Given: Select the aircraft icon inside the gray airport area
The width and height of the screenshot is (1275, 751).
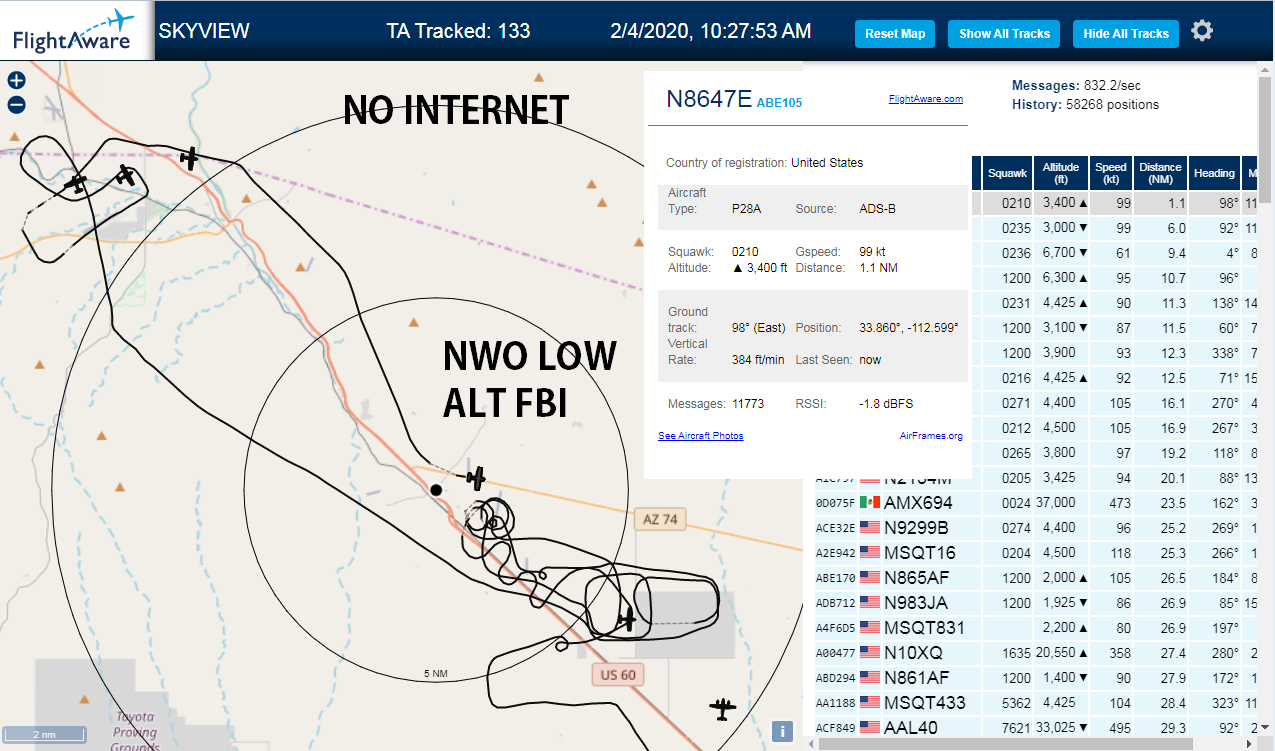Looking at the screenshot, I should (627, 620).
